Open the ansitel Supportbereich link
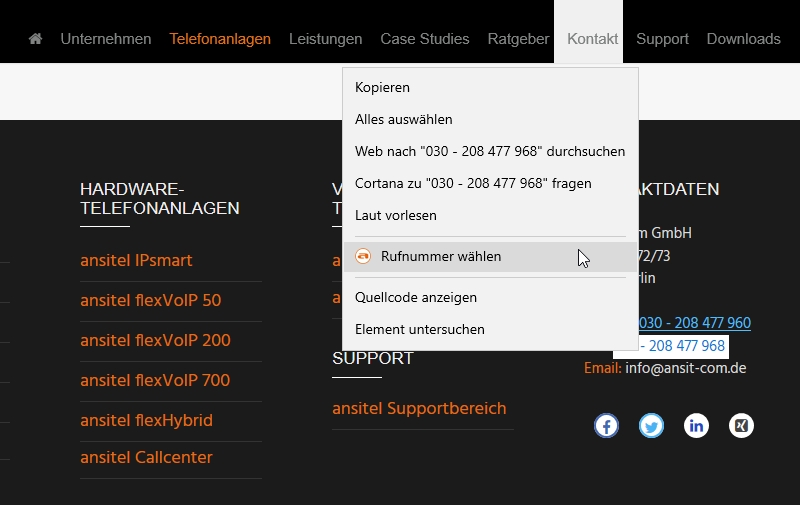The height and width of the screenshot is (505, 800). pos(419,409)
